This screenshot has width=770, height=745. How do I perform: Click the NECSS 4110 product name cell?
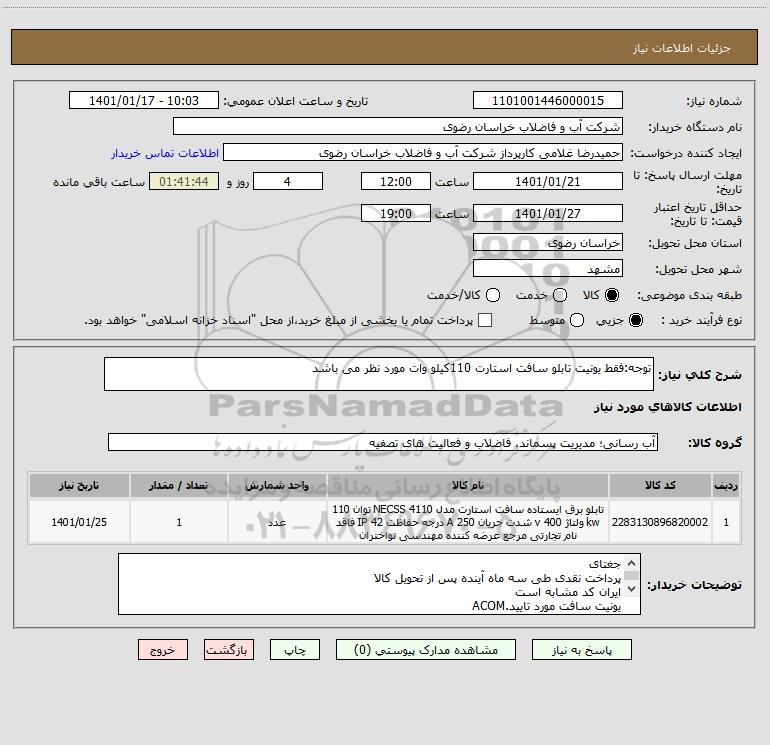click(x=468, y=522)
